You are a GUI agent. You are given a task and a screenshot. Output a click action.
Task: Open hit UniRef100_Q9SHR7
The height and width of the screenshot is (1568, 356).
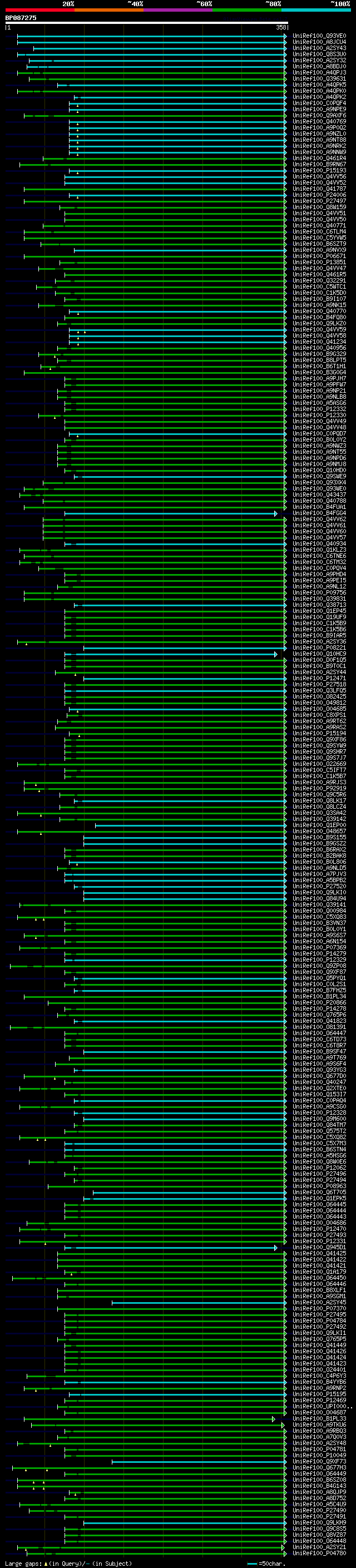click(319, 752)
